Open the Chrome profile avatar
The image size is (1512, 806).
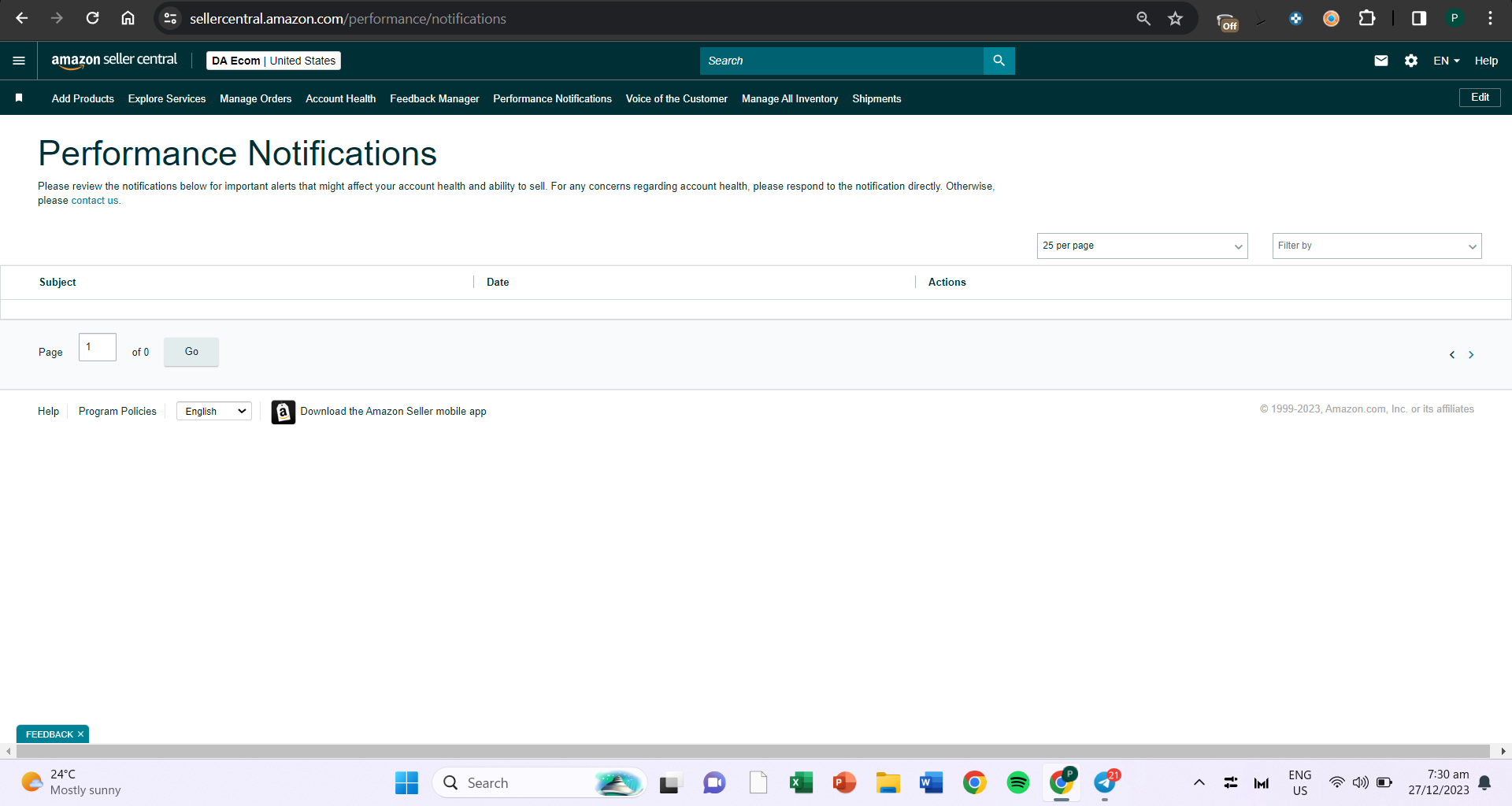click(x=1455, y=18)
